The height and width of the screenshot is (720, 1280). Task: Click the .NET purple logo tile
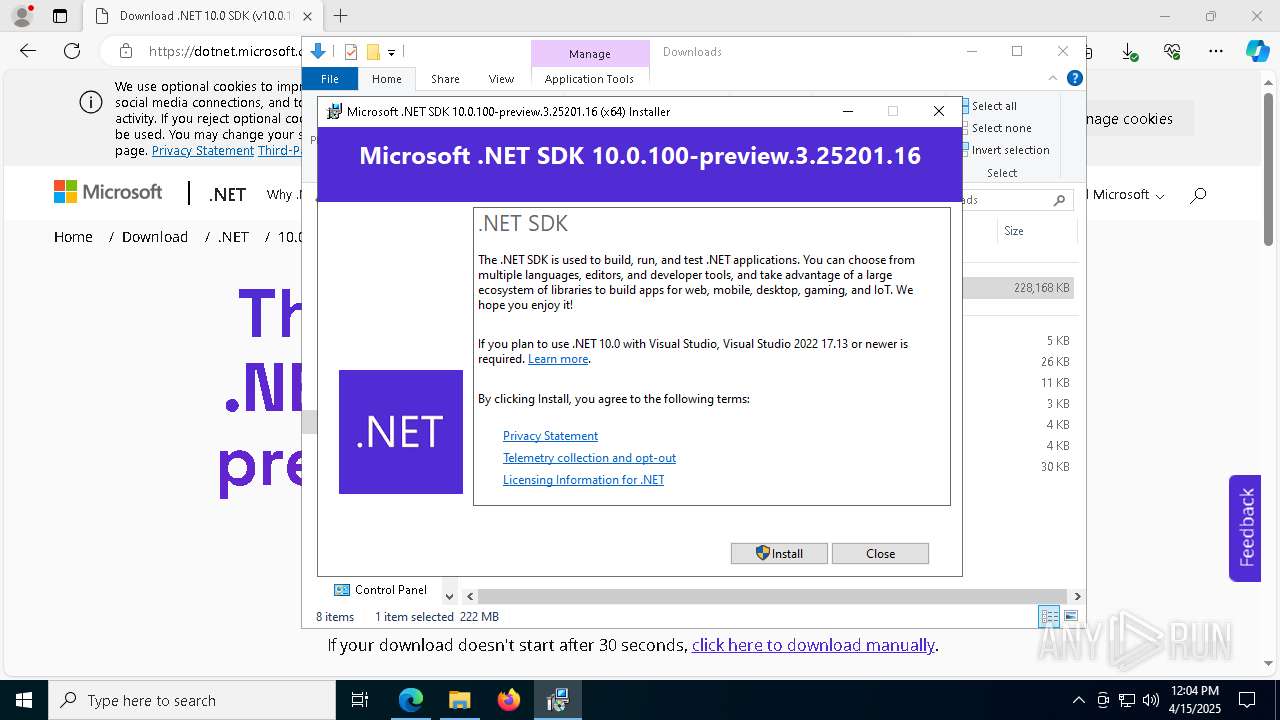[401, 432]
